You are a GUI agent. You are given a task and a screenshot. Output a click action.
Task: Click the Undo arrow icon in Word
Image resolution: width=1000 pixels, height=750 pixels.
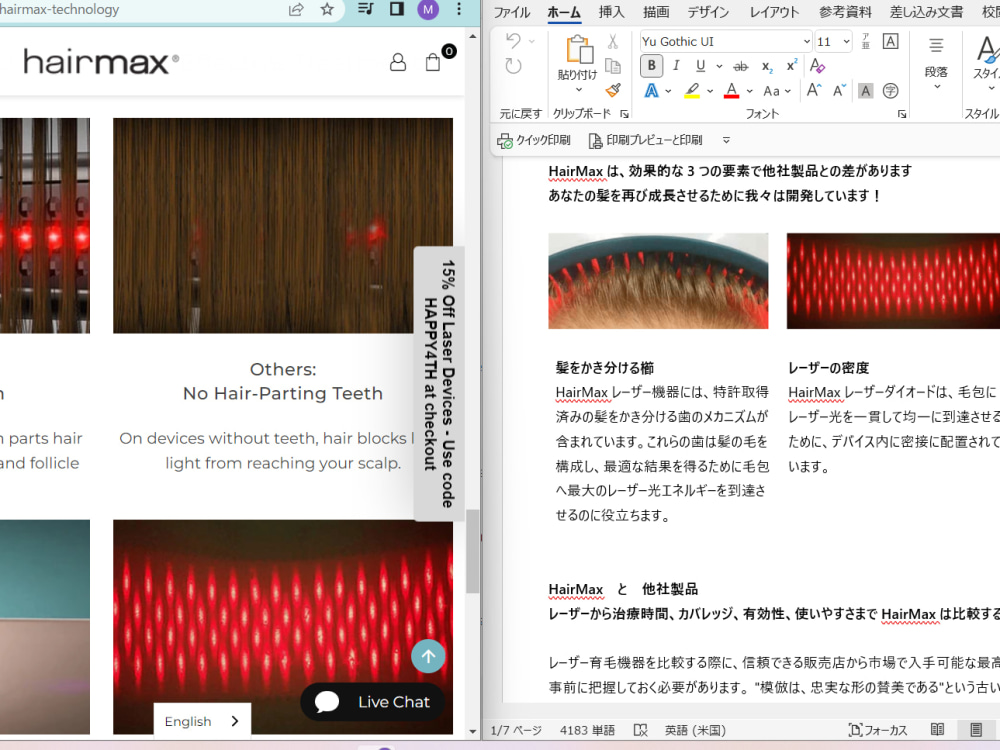(x=513, y=41)
